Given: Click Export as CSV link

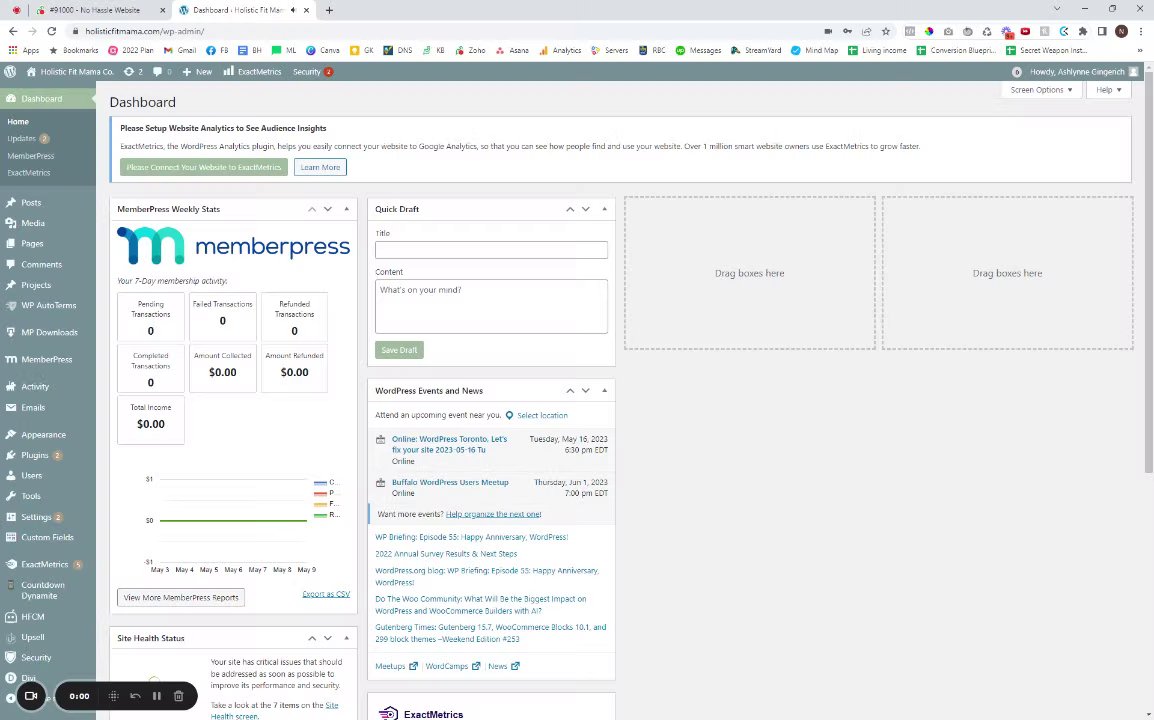Looking at the screenshot, I should click(326, 594).
